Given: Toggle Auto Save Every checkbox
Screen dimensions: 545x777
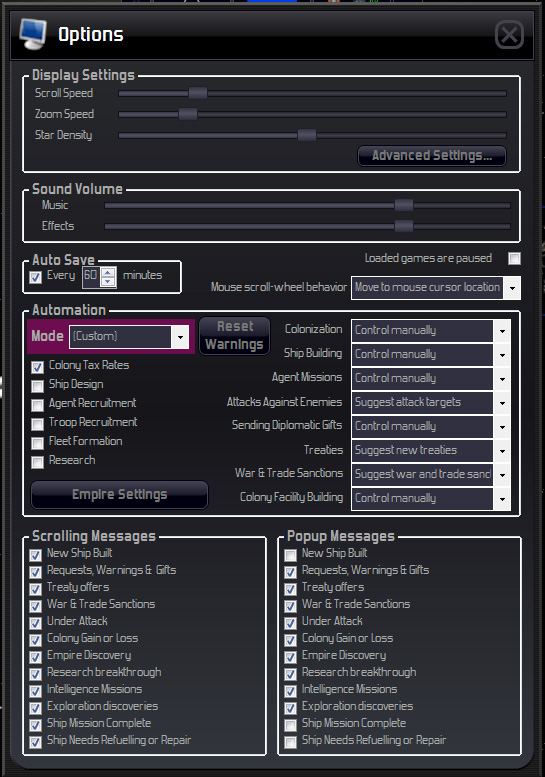Looking at the screenshot, I should (x=36, y=277).
